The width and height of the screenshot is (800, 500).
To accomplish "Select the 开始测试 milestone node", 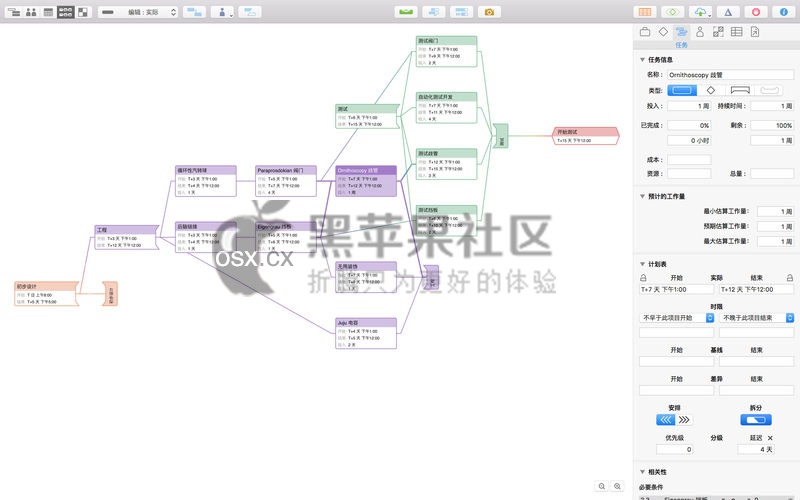I will (586, 136).
